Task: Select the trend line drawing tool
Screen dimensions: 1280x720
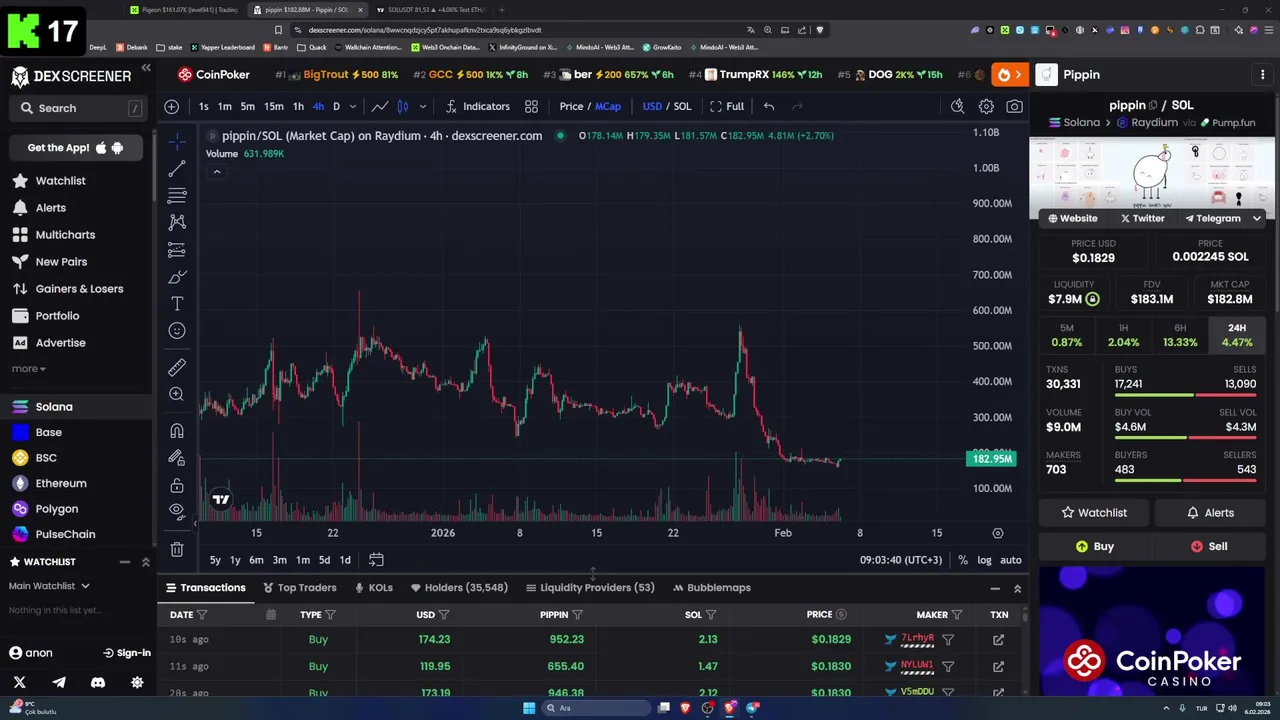Action: point(177,168)
